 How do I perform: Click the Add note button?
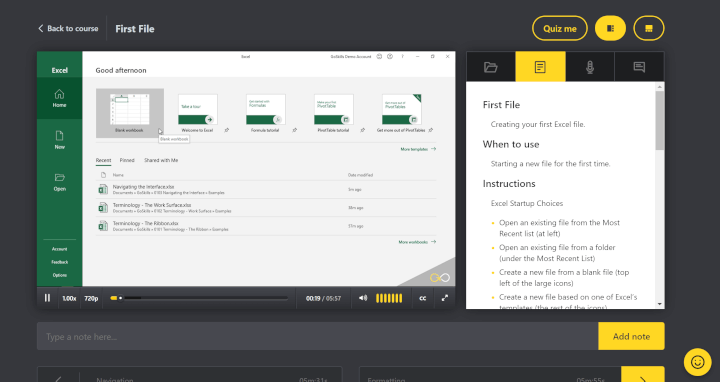(631, 336)
